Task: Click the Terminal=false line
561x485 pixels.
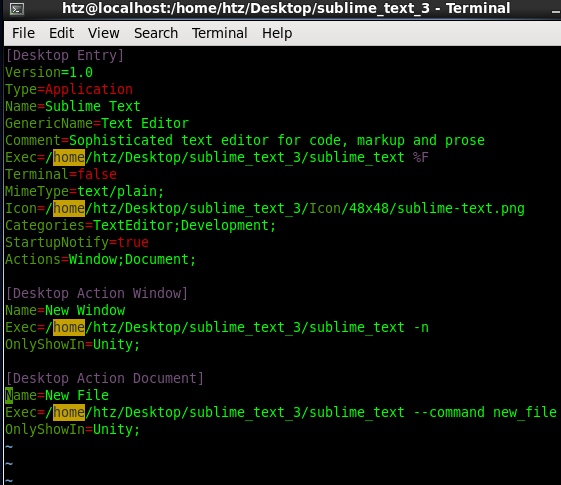Action: coord(61,174)
